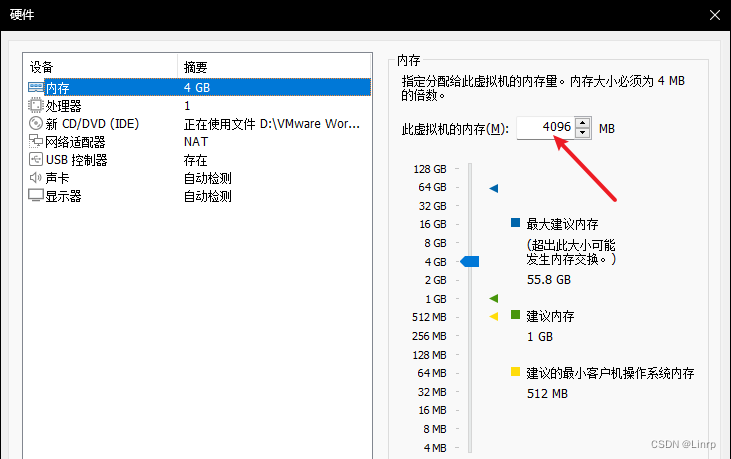Screen dimensions: 731x459
Task: Click the 2 GB slider label
Action: tap(435, 280)
